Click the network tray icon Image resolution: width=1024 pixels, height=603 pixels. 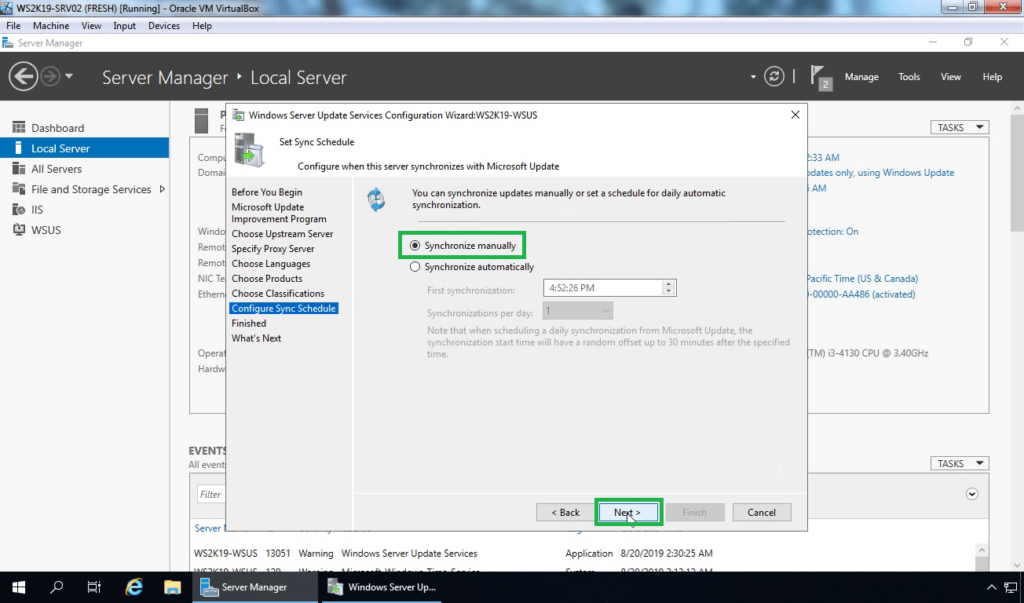coord(1011,587)
